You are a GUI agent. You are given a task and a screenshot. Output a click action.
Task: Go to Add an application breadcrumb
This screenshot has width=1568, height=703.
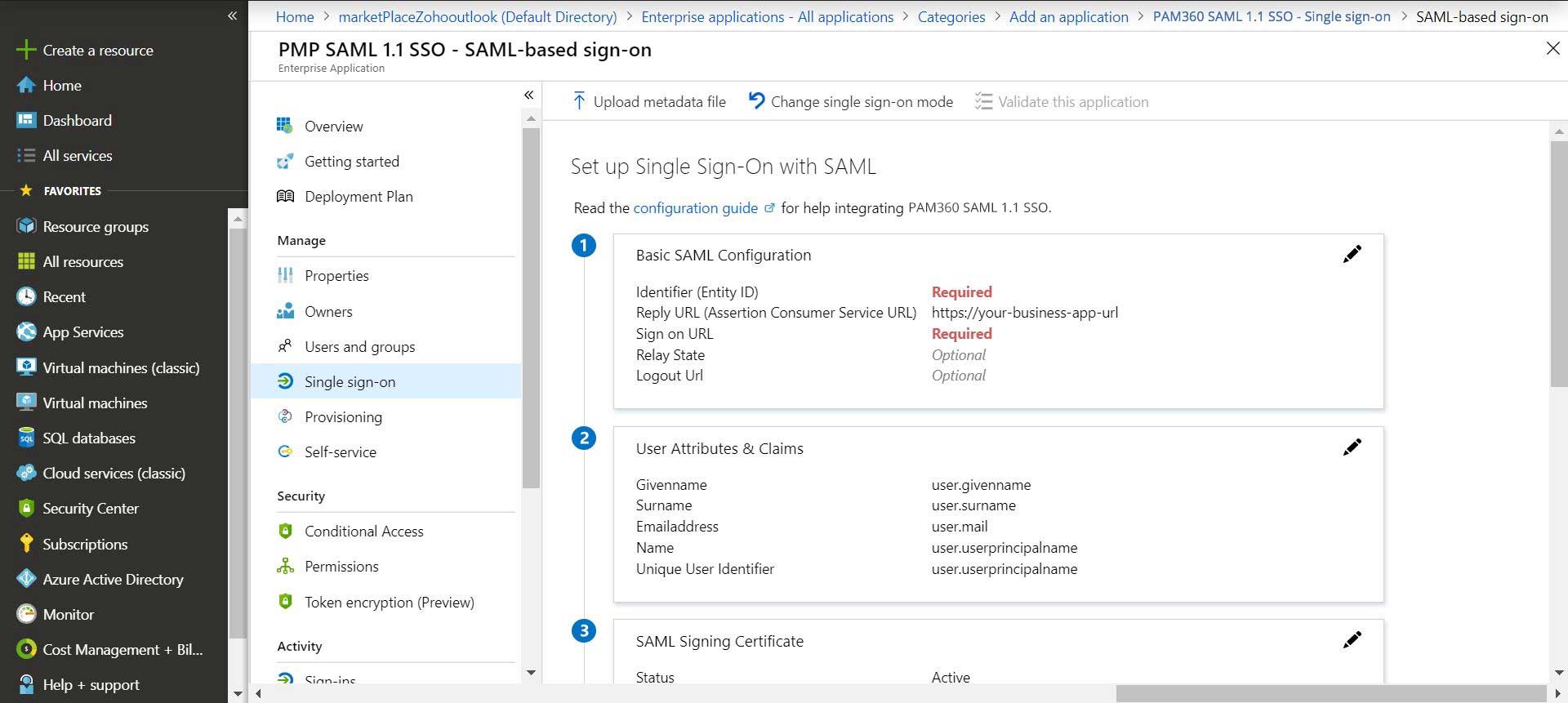click(1068, 16)
